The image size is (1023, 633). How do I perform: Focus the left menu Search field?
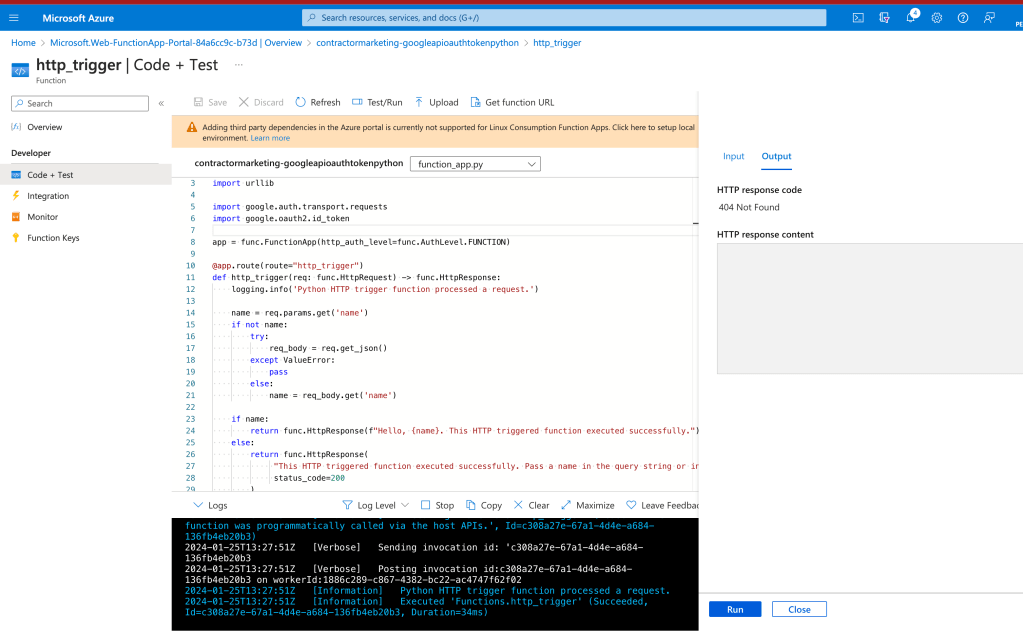pyautogui.click(x=80, y=103)
